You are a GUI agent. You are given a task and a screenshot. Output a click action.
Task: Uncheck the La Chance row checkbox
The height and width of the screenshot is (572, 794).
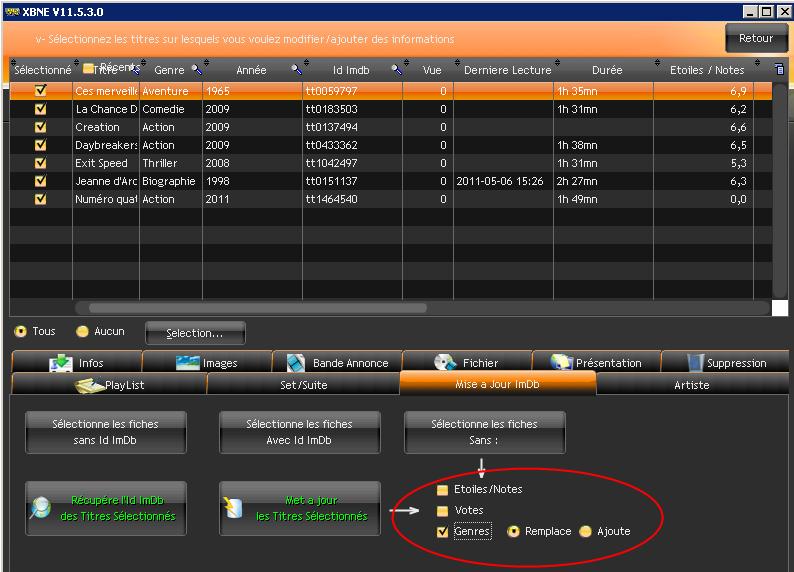click(x=41, y=109)
